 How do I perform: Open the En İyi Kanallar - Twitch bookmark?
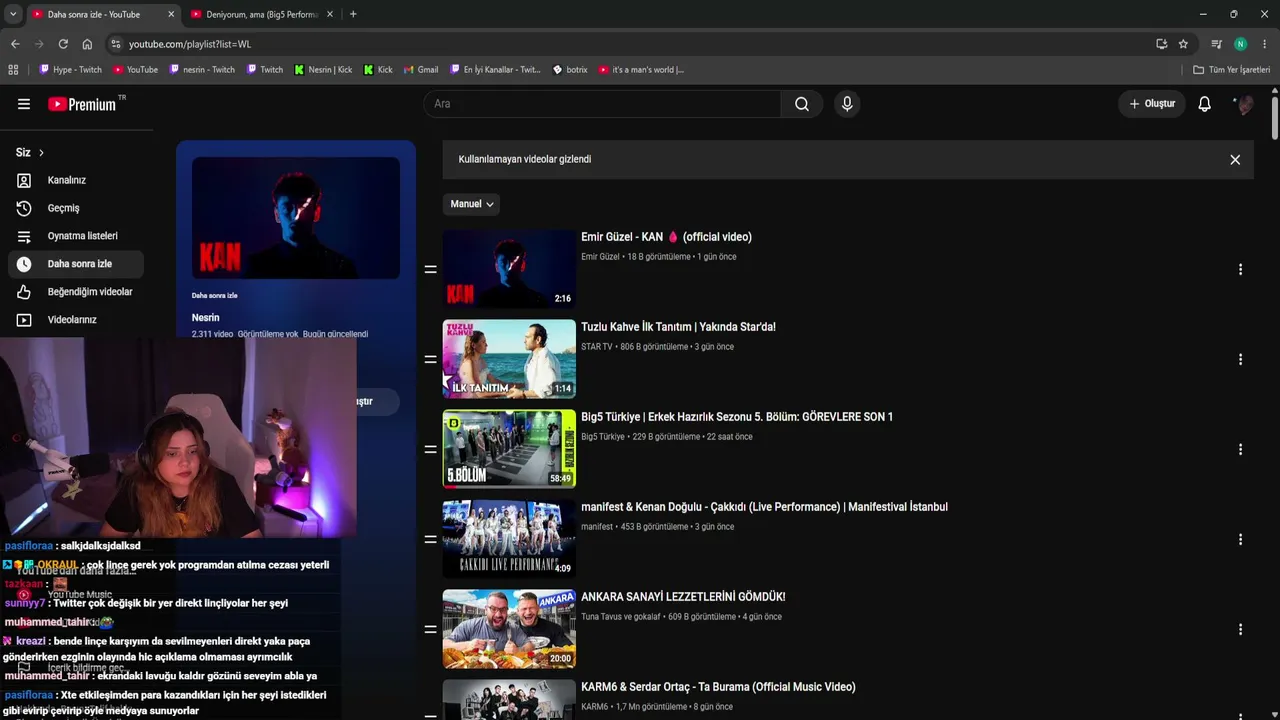(494, 70)
